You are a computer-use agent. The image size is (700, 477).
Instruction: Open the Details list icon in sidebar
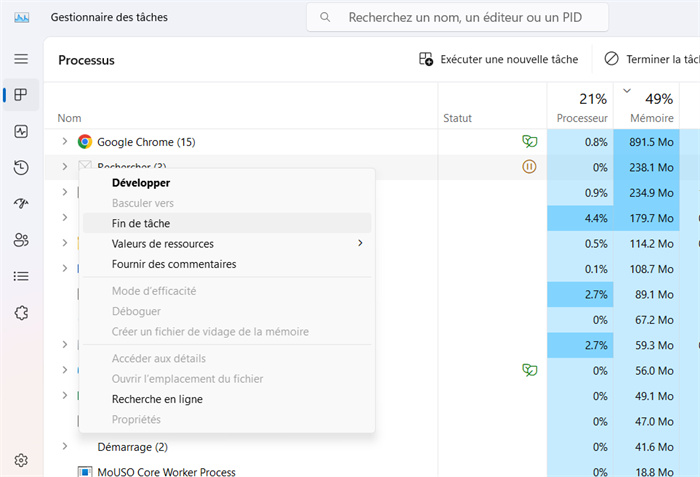tap(21, 276)
